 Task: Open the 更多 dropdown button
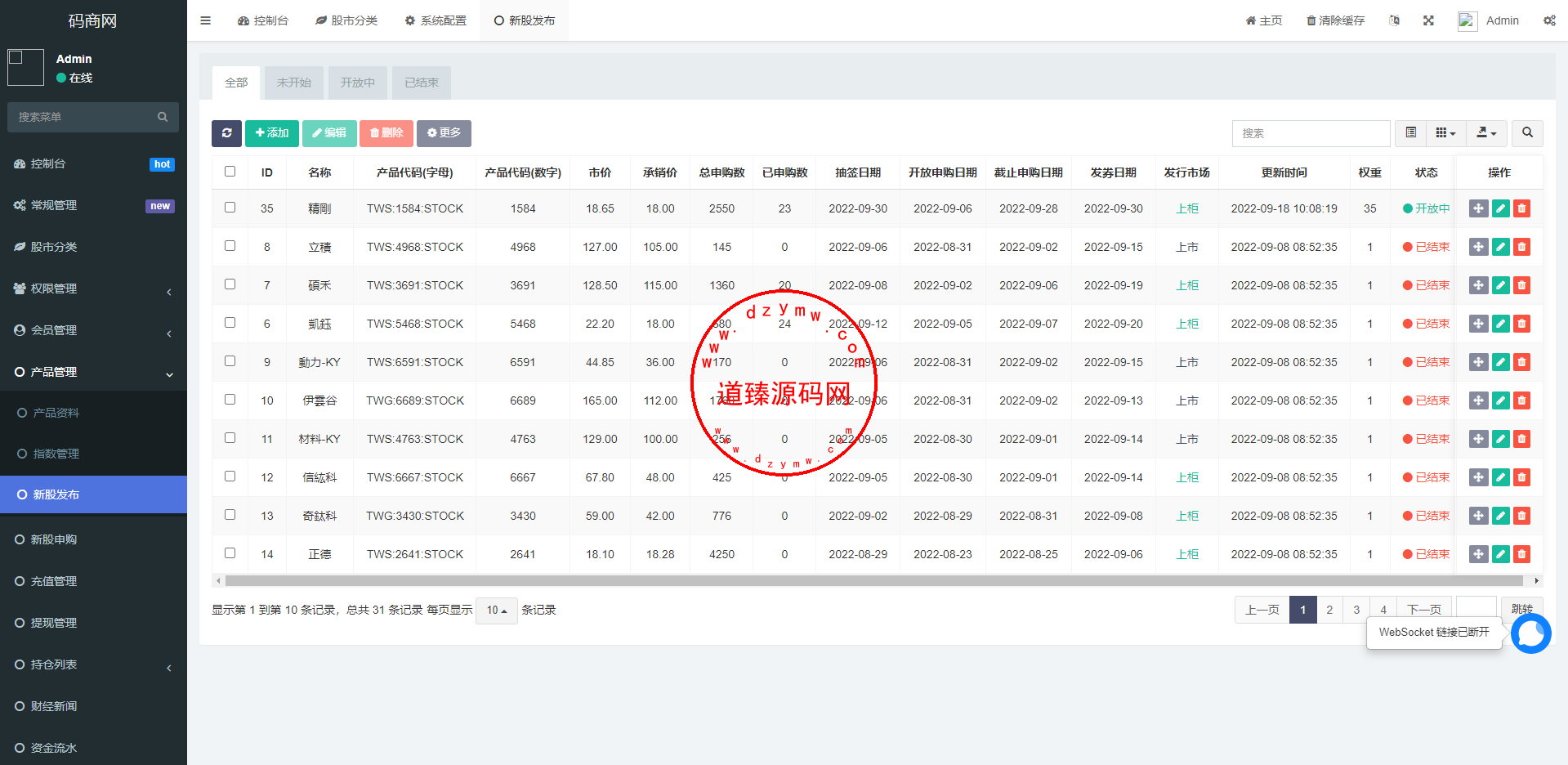pos(444,133)
